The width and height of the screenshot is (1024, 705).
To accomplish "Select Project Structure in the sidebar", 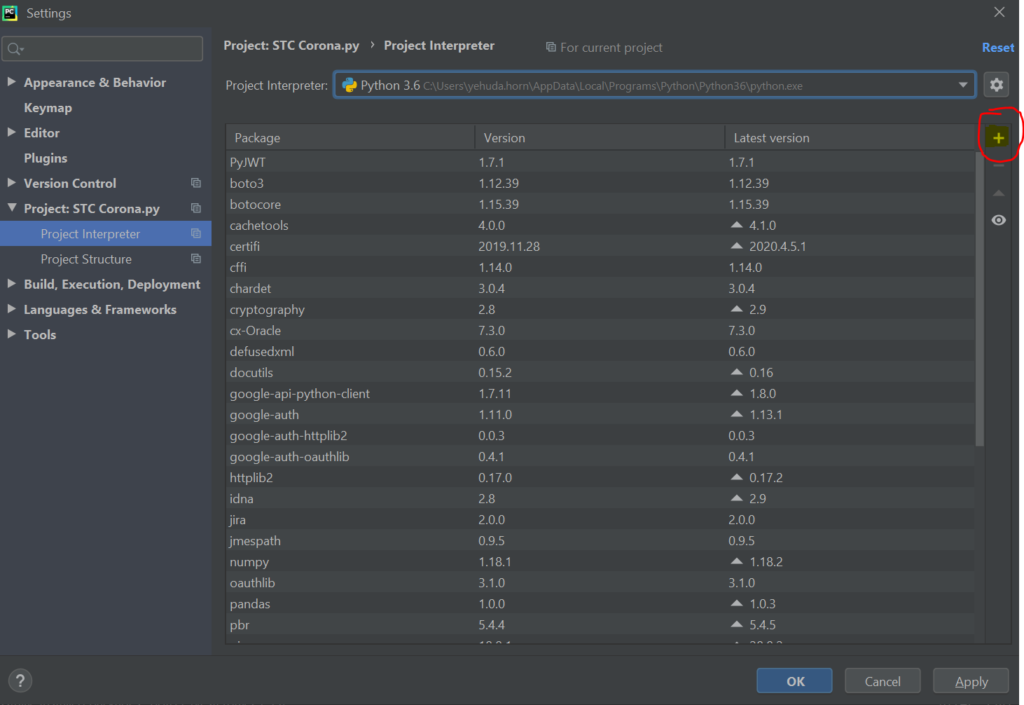I will [x=86, y=259].
